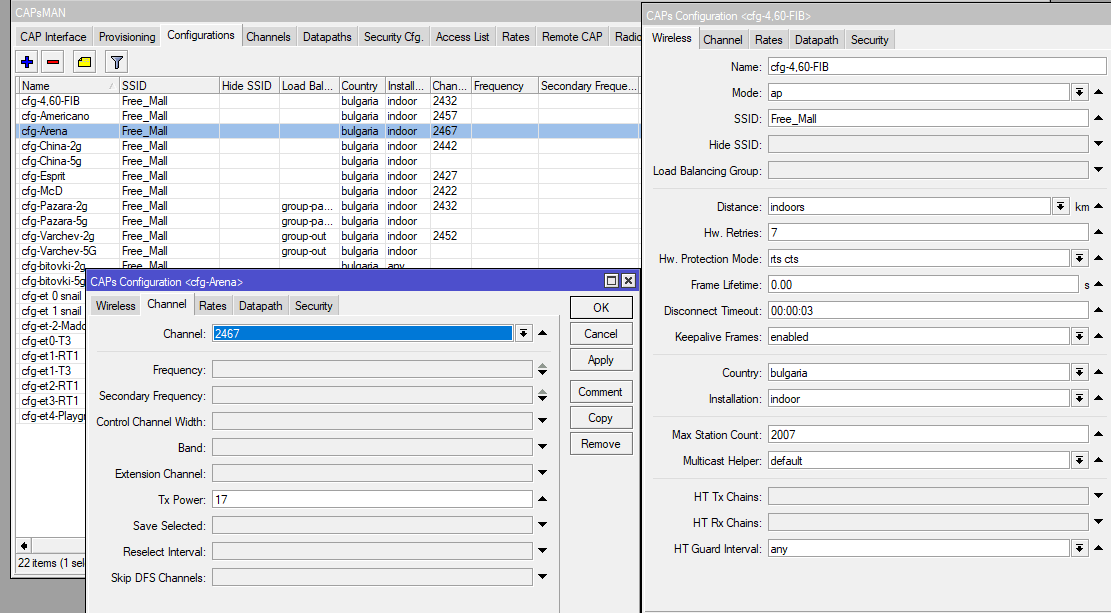Select the cfg-Americano row name
Screen dimensions: 1111x613
pos(55,116)
